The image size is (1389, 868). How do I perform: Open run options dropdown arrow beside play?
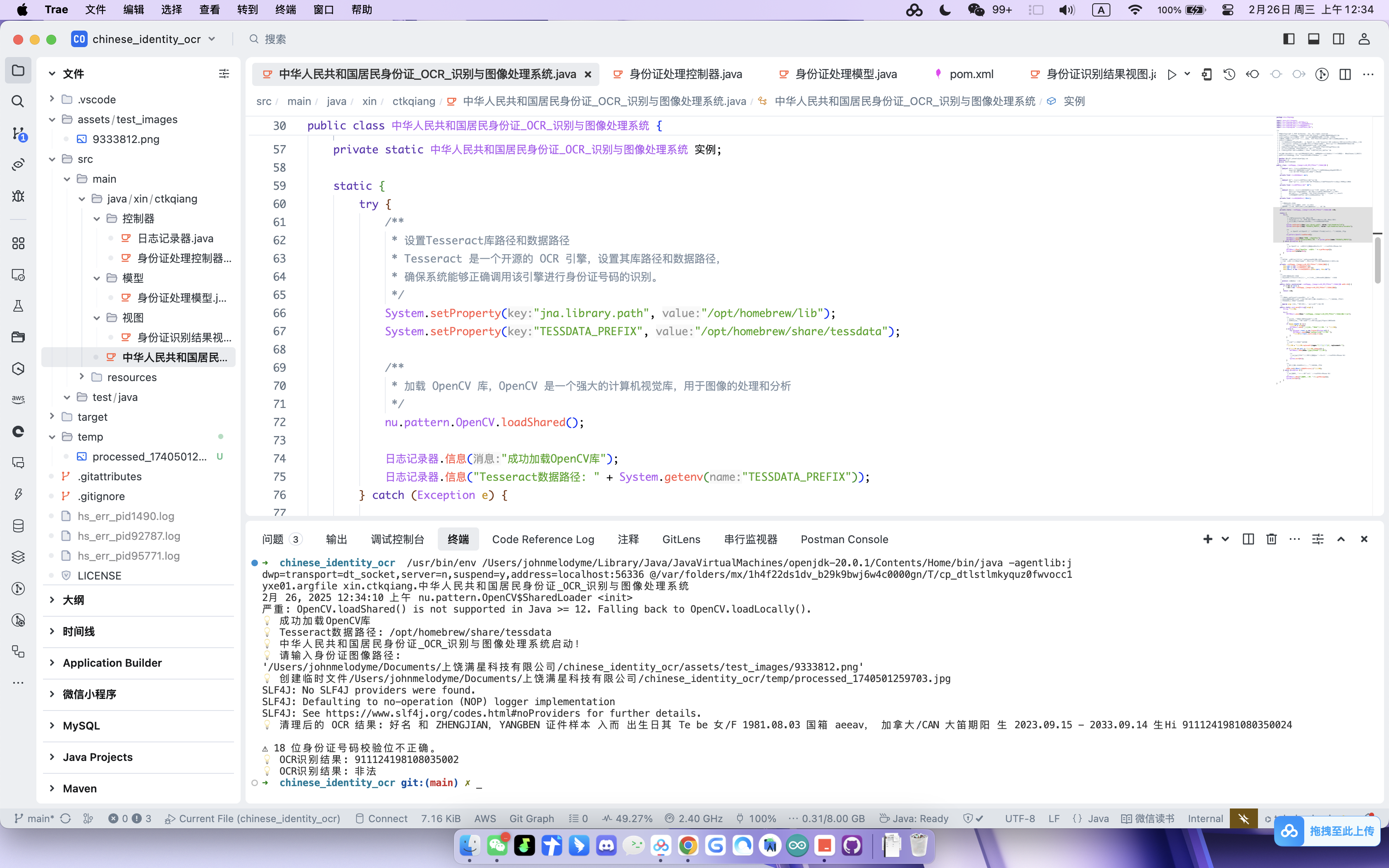[x=1187, y=74]
